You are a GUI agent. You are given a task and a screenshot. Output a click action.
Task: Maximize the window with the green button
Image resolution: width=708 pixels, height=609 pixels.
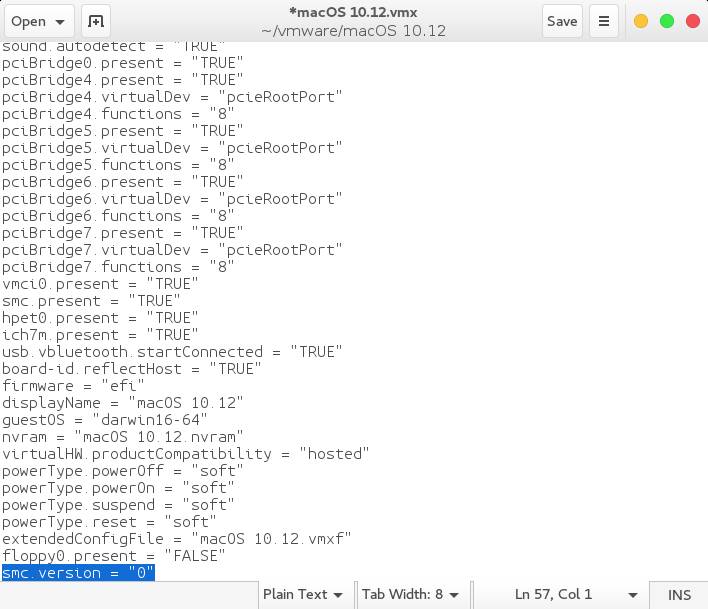pos(667,21)
